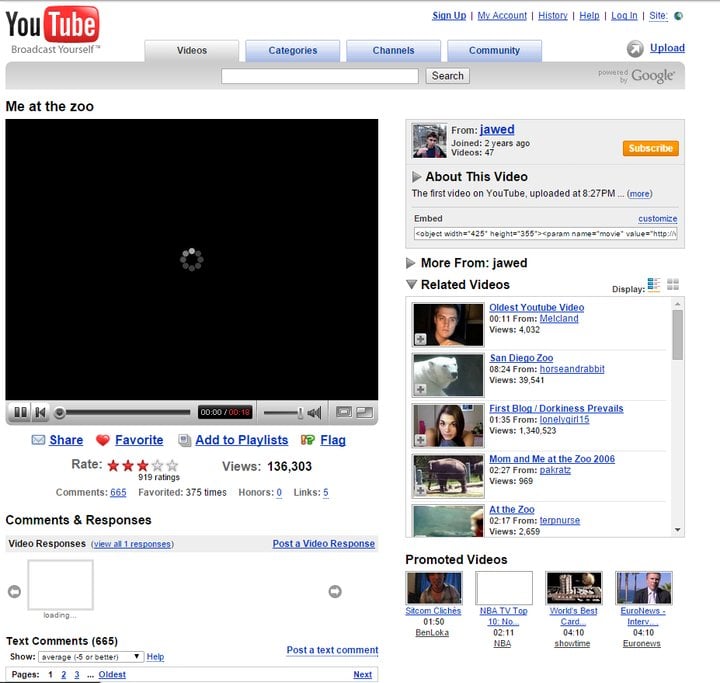Click the Flag icon below the player
Screen dimensions: 720x683
[x=308, y=440]
